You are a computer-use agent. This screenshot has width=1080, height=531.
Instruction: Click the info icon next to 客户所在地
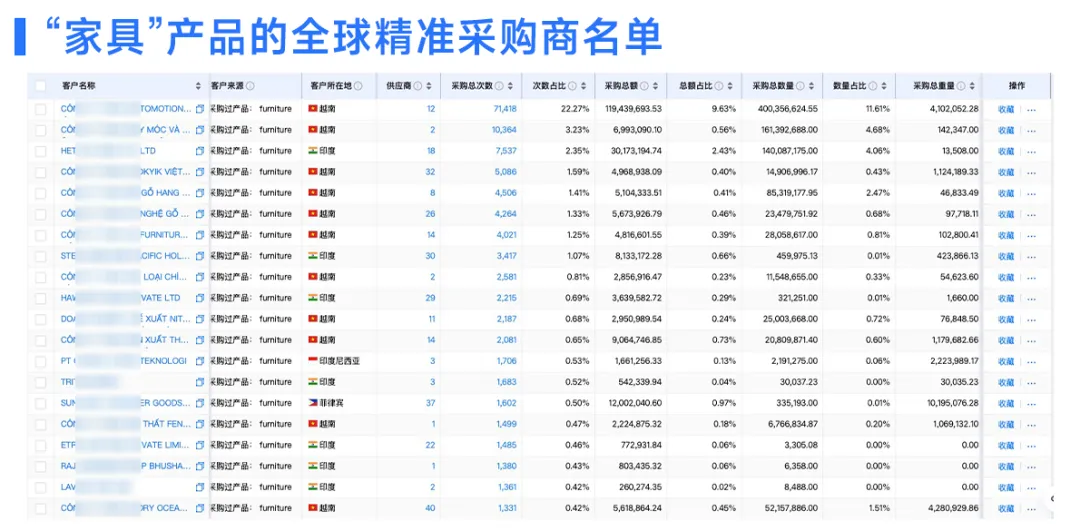pyautogui.click(x=358, y=86)
